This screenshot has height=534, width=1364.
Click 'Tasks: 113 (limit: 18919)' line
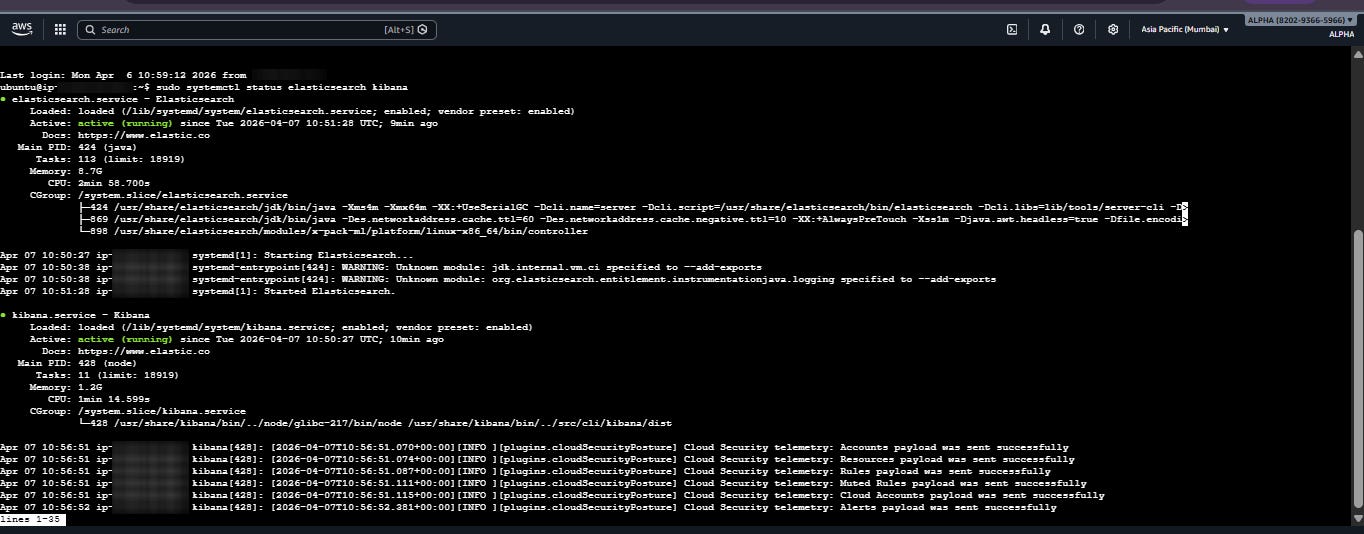tap(110, 159)
